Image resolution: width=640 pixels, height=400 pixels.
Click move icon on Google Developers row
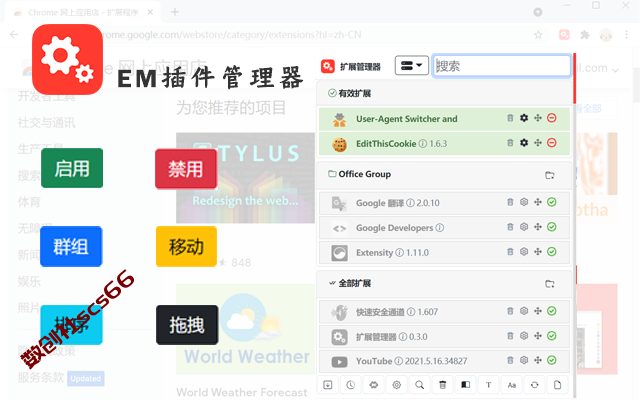[538, 227]
